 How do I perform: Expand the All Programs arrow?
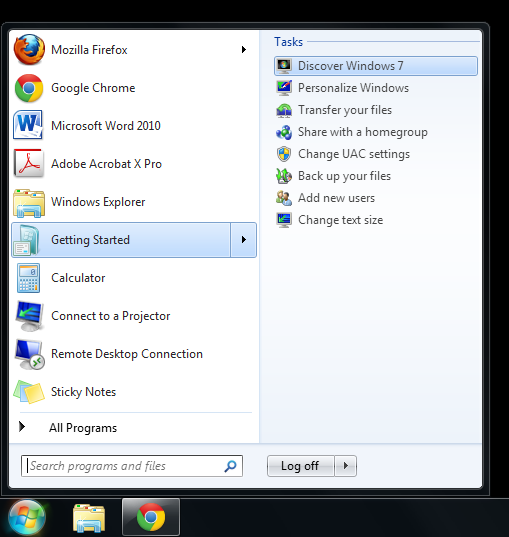pyautogui.click(x=22, y=427)
